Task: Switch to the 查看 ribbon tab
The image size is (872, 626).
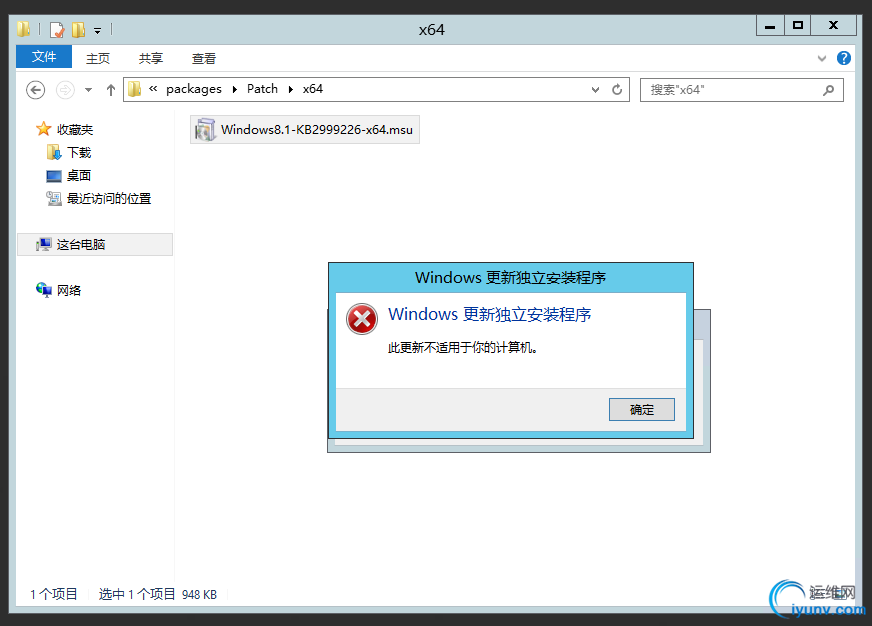Action: (204, 58)
